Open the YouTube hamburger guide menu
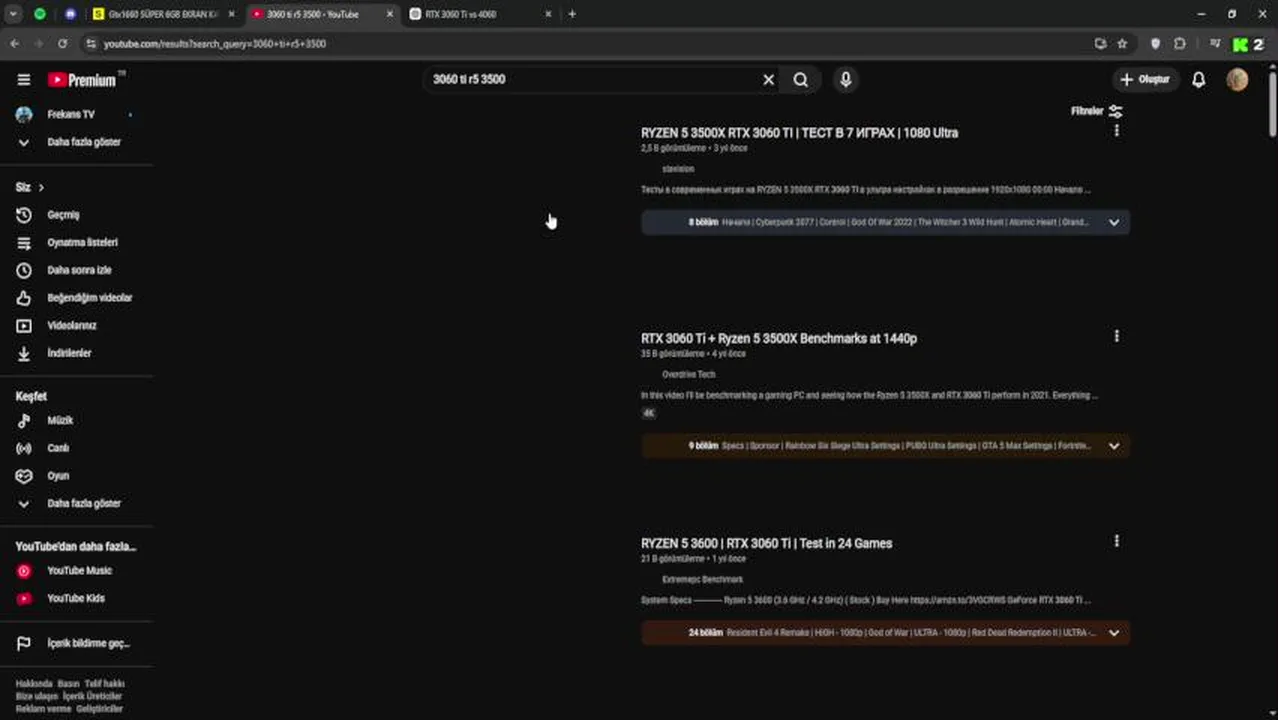This screenshot has height=720, width=1278. pyautogui.click(x=24, y=80)
